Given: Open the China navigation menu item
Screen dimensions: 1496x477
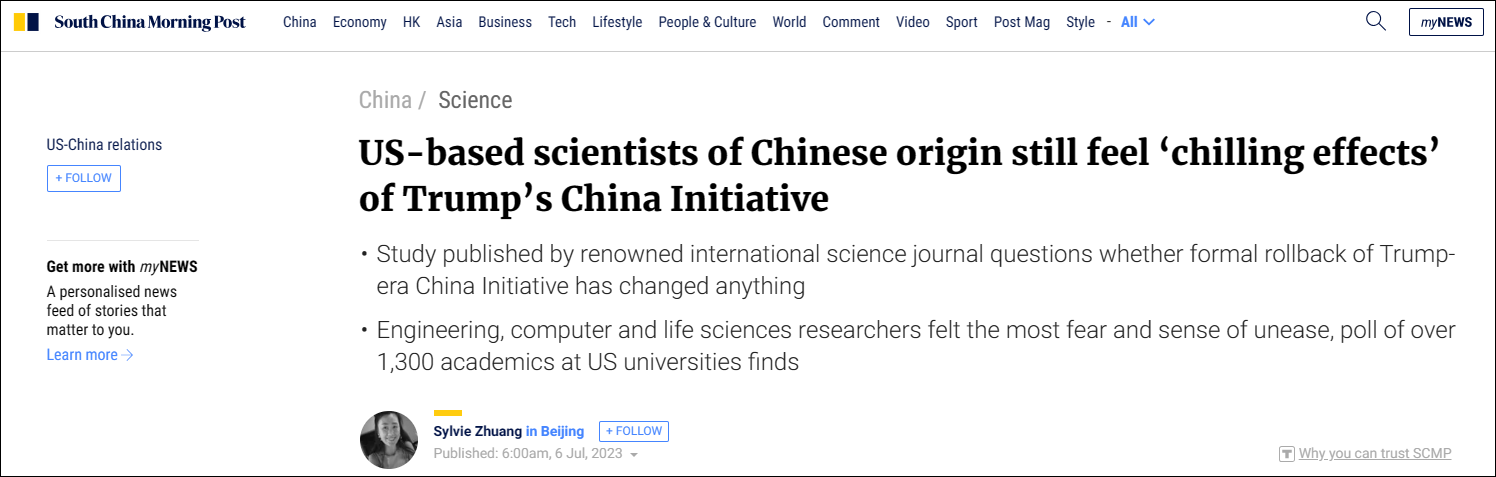Looking at the screenshot, I should point(300,22).
